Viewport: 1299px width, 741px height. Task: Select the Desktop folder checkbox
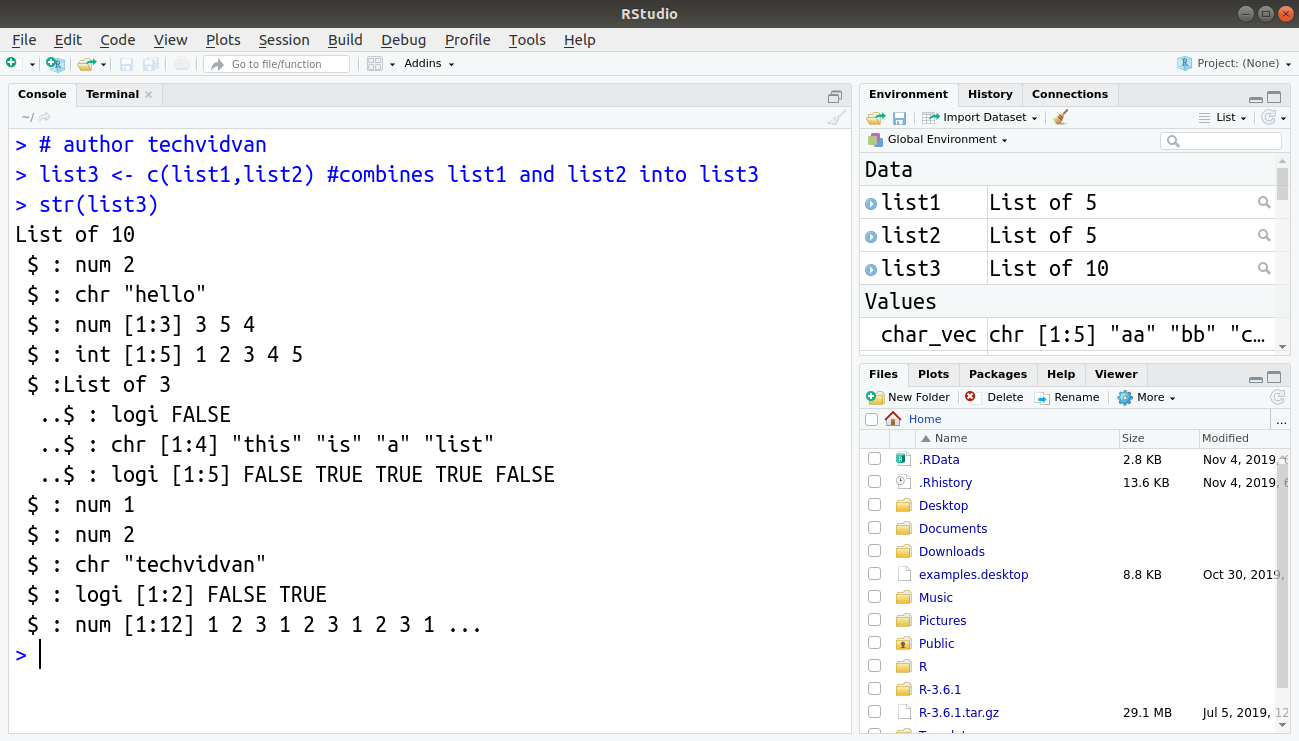(874, 505)
